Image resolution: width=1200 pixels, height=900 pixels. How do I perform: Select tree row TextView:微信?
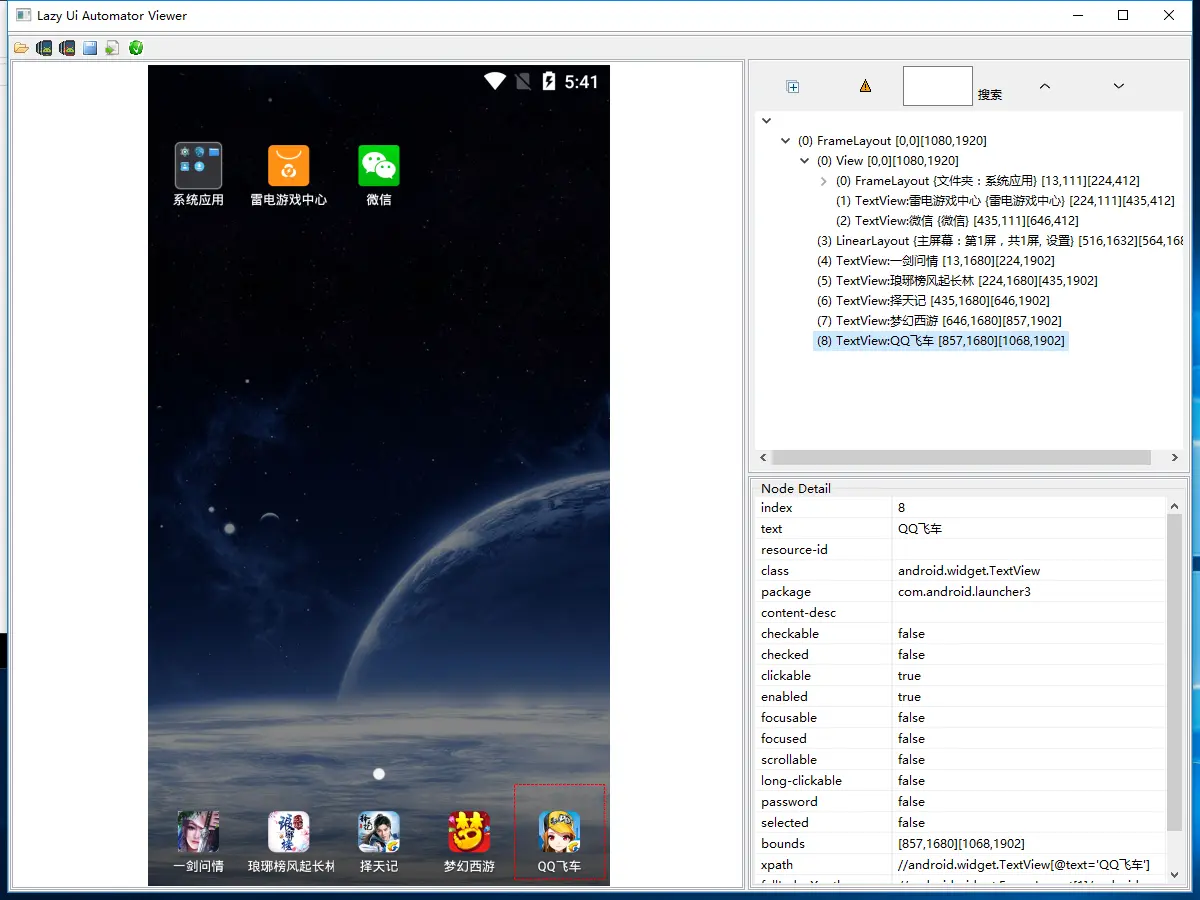(957, 221)
